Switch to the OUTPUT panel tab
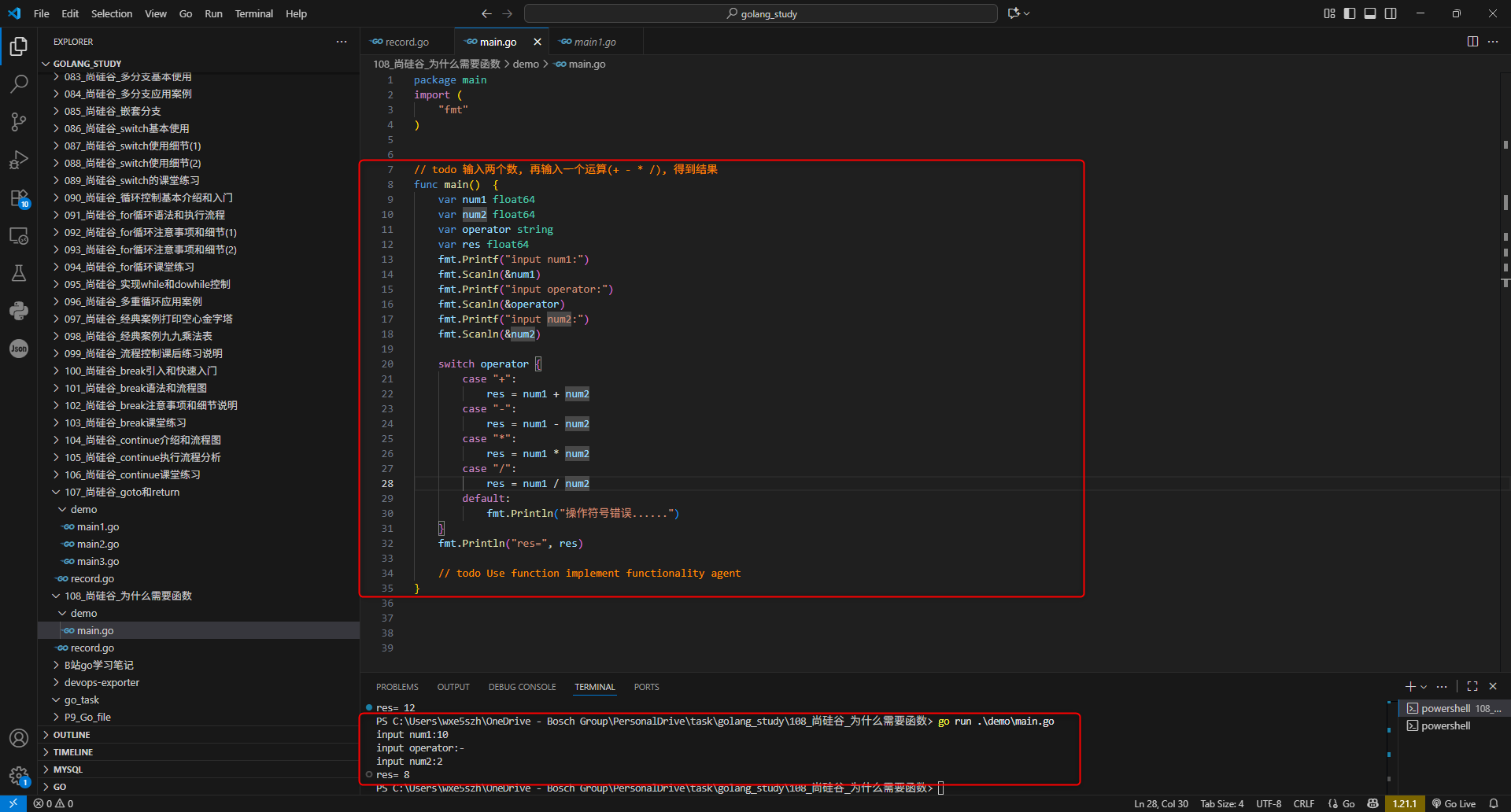The width and height of the screenshot is (1511, 812). point(453,687)
